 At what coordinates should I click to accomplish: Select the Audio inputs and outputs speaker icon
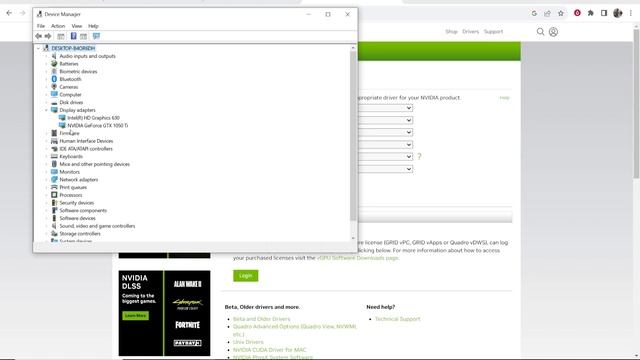(x=54, y=56)
